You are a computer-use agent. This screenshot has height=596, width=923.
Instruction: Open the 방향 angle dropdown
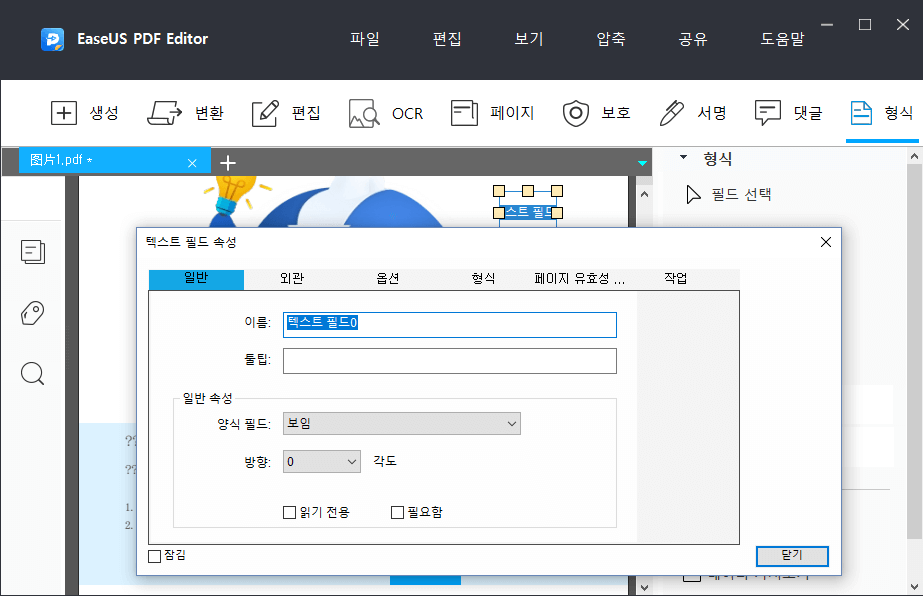(321, 461)
